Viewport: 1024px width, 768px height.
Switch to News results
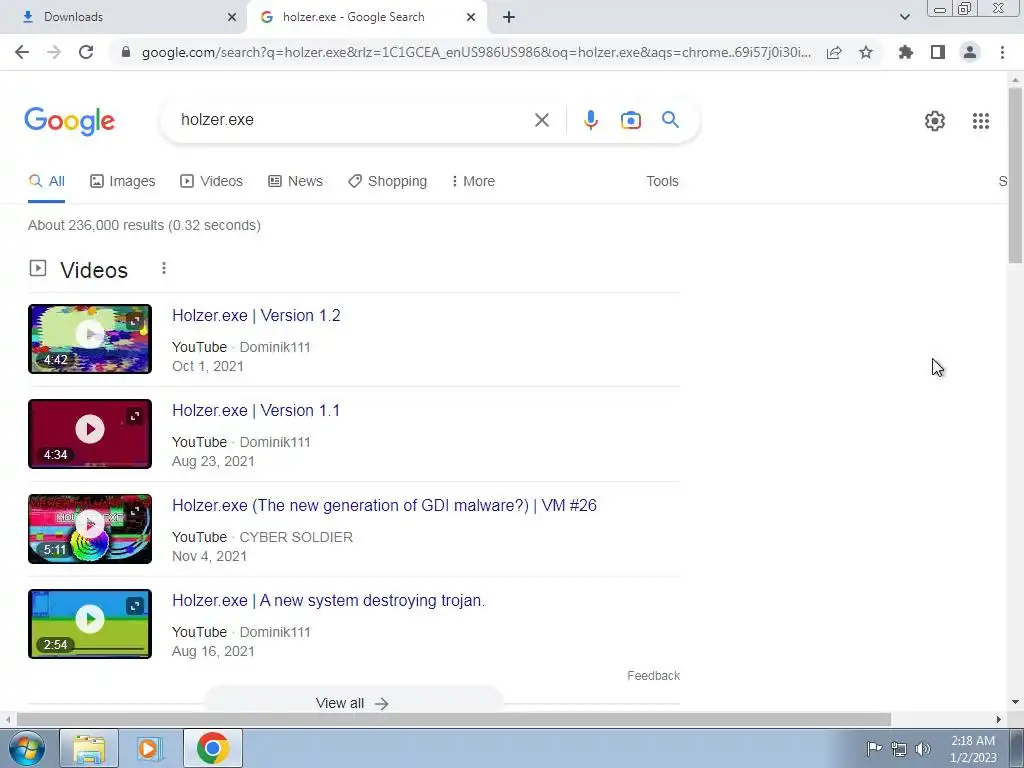[x=295, y=181]
